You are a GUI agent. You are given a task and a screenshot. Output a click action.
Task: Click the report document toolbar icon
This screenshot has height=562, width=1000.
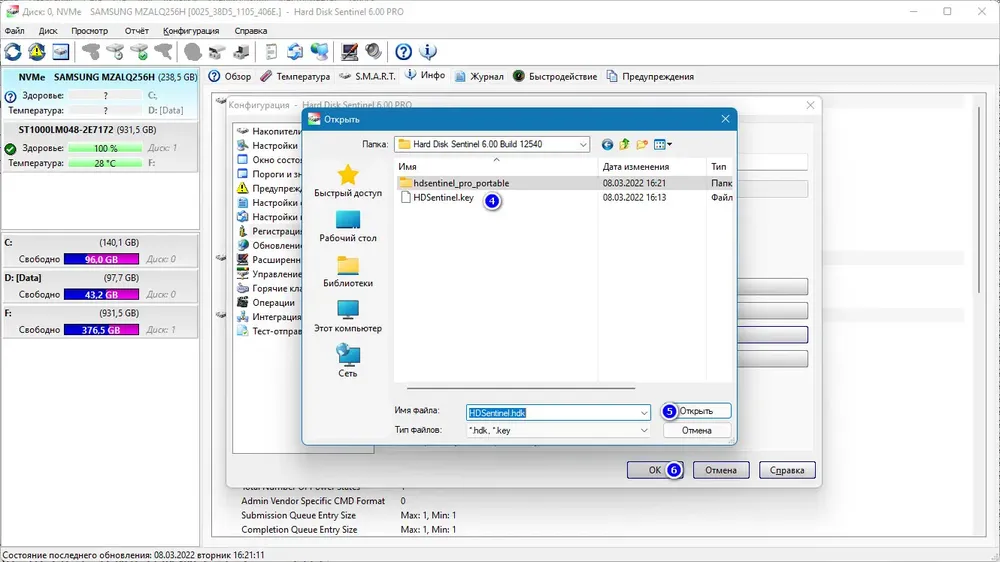(x=271, y=52)
